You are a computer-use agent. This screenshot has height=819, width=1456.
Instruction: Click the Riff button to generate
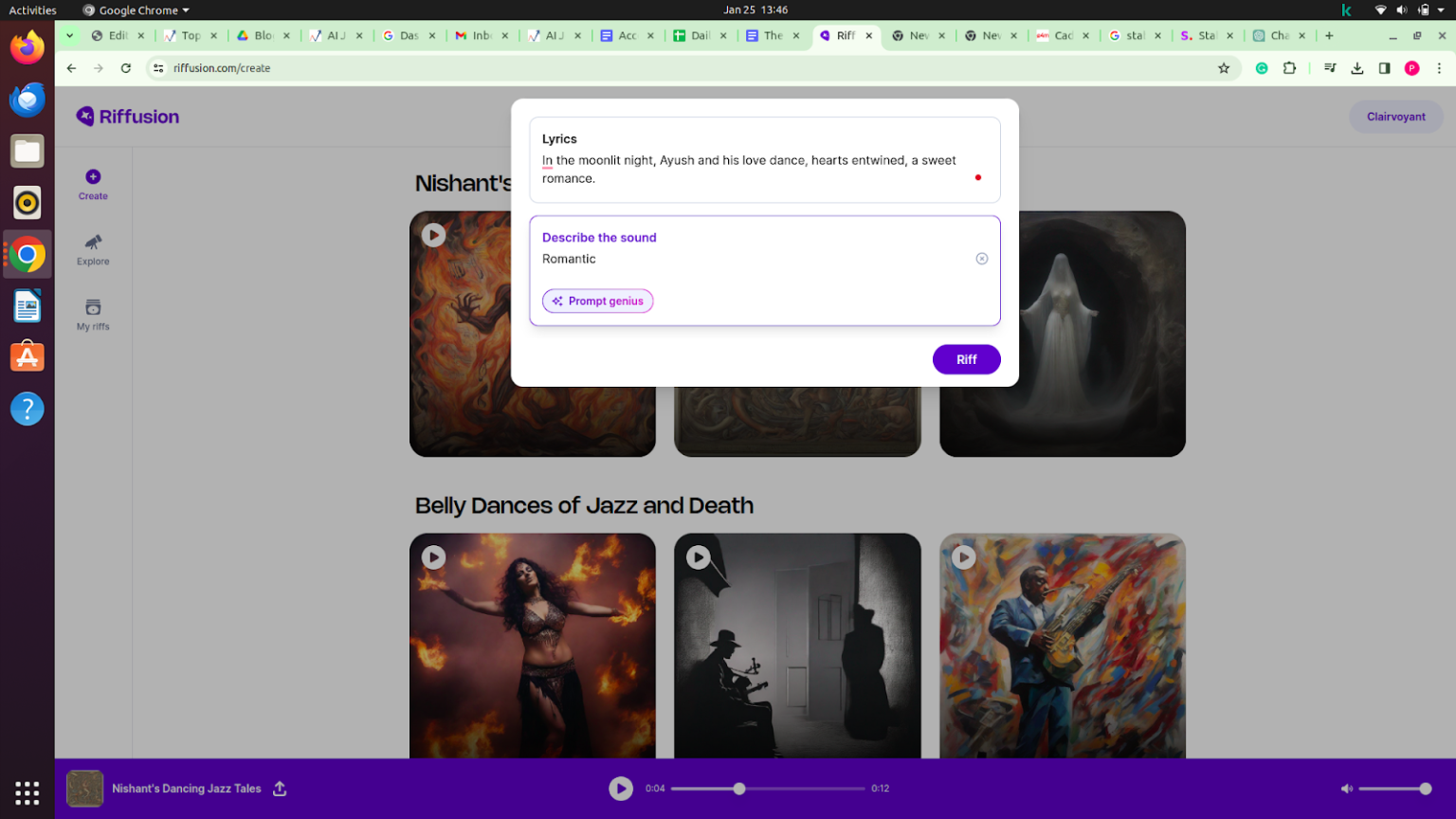(x=966, y=359)
